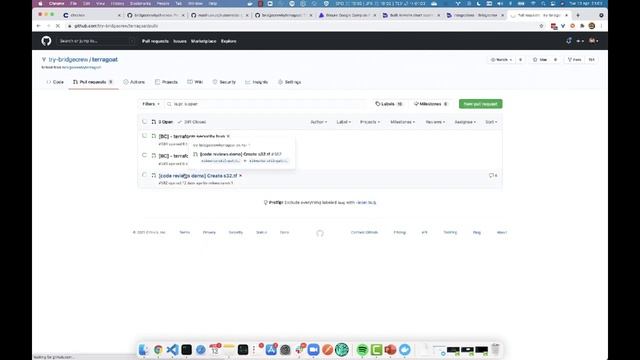
Task: Launch Chrome from the dock
Action: [158, 349]
